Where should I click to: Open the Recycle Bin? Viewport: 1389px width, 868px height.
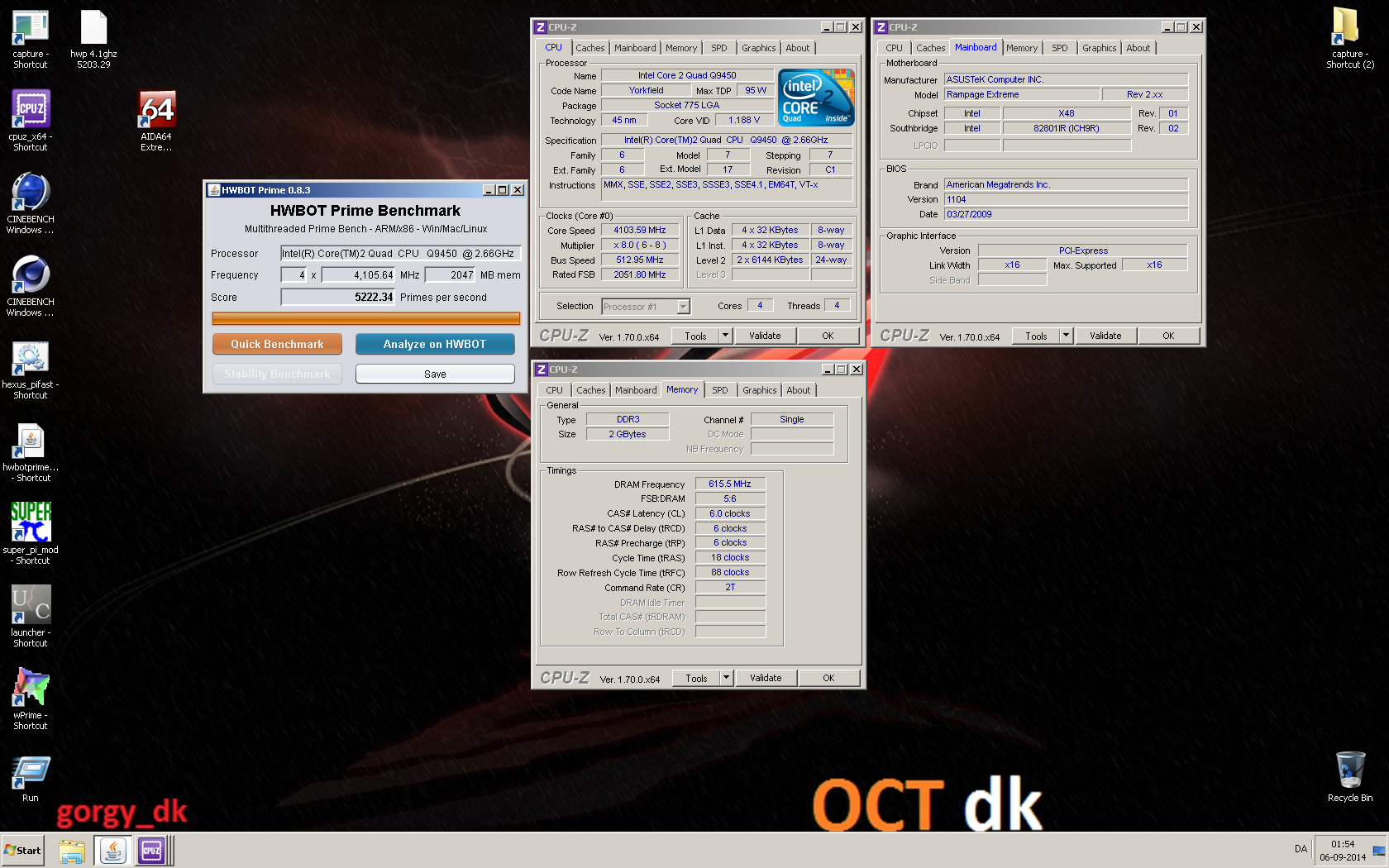click(1350, 777)
